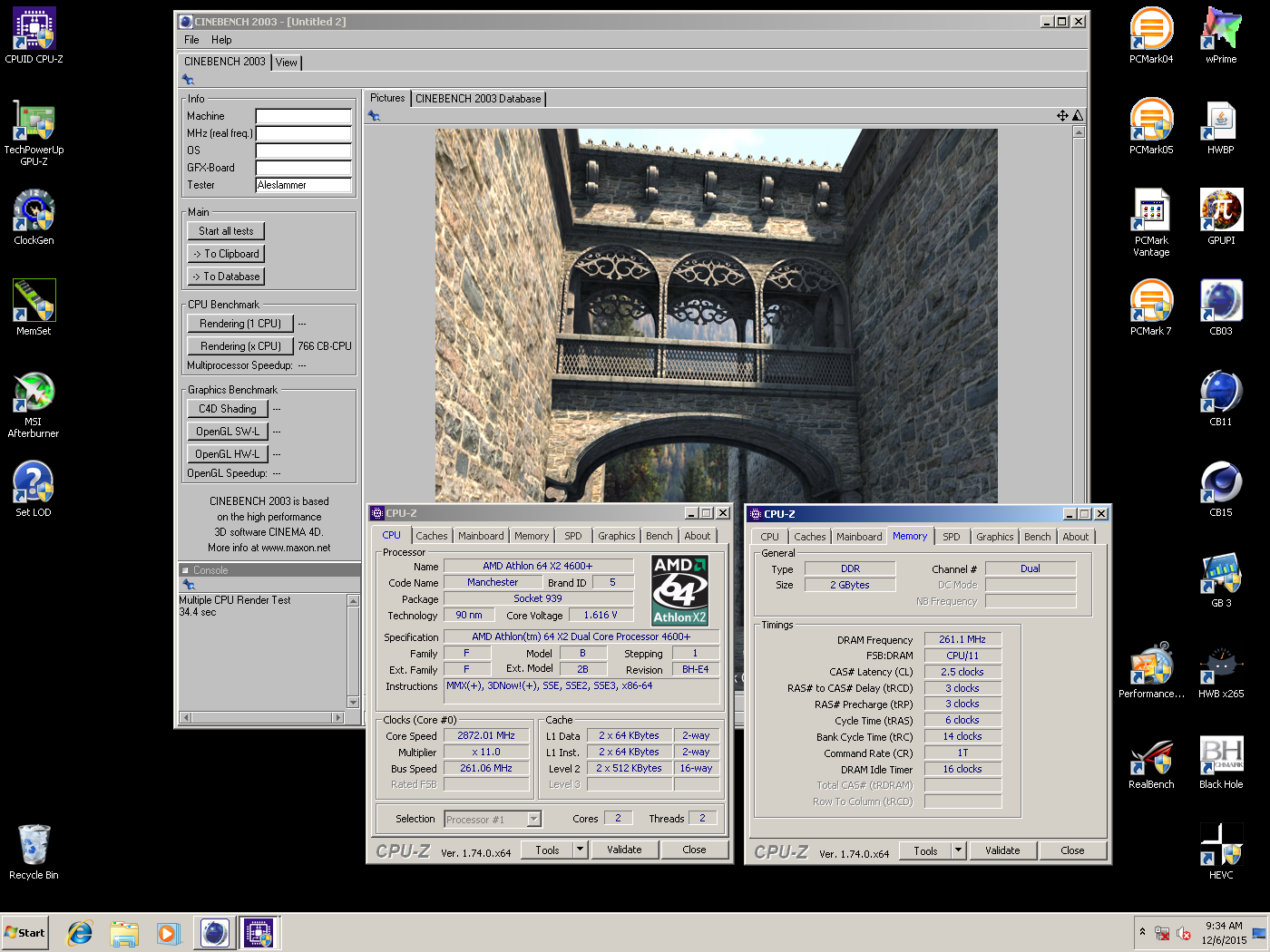Click Start all tests button

tap(226, 231)
